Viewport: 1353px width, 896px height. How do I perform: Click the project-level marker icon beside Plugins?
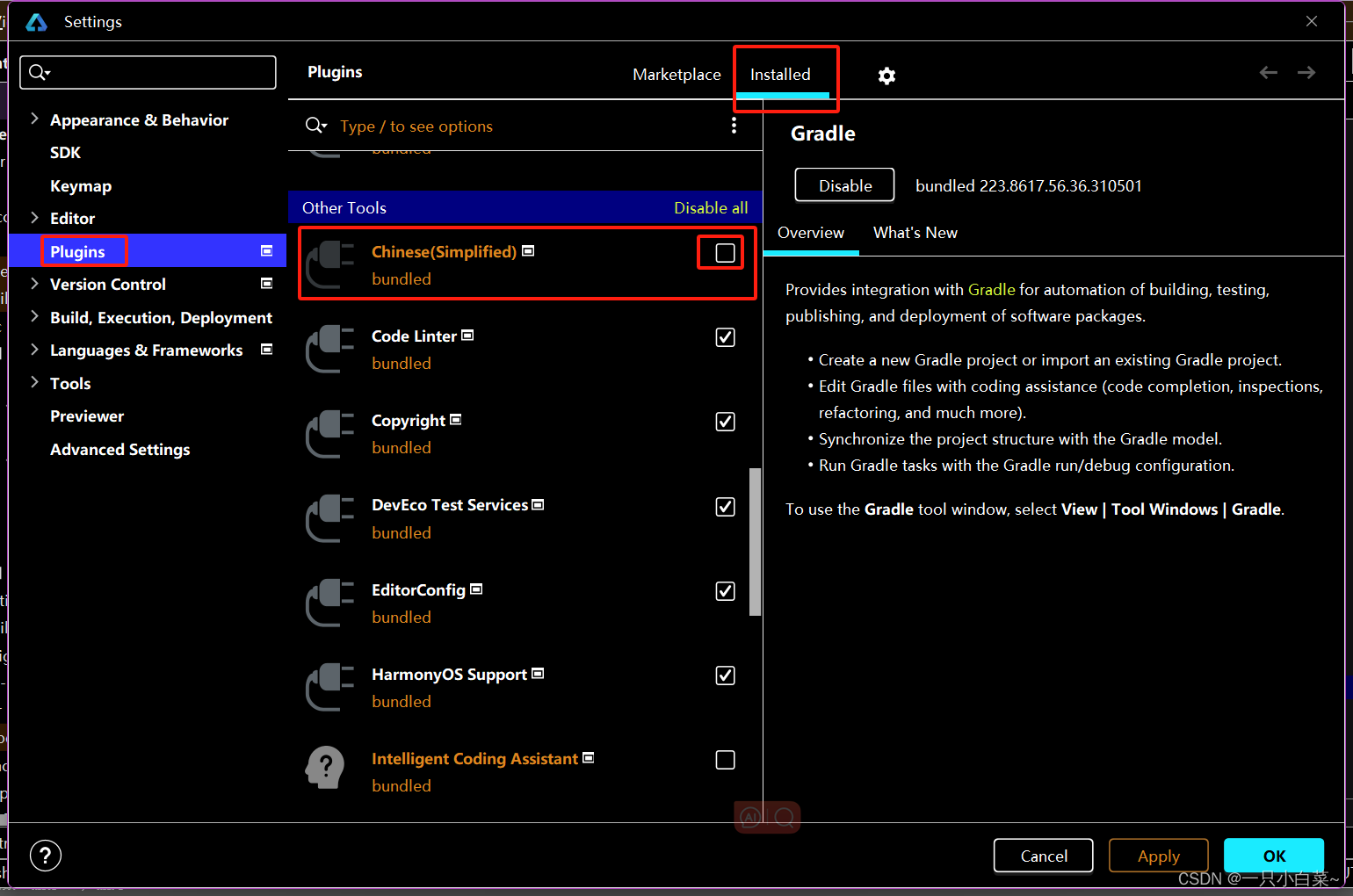[266, 251]
